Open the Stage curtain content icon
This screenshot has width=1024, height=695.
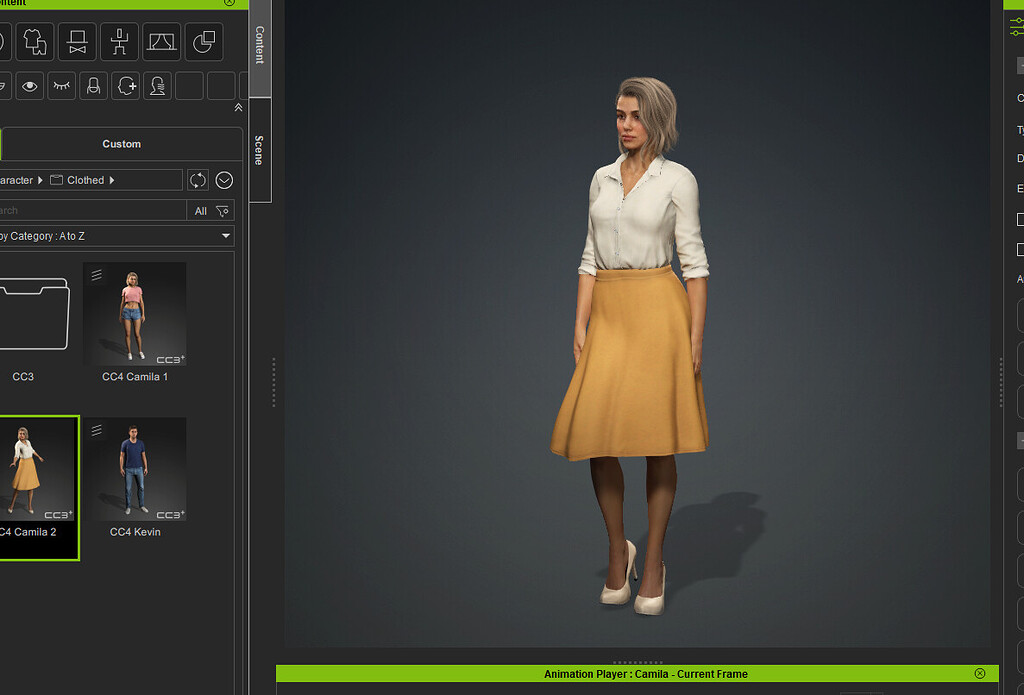[161, 41]
